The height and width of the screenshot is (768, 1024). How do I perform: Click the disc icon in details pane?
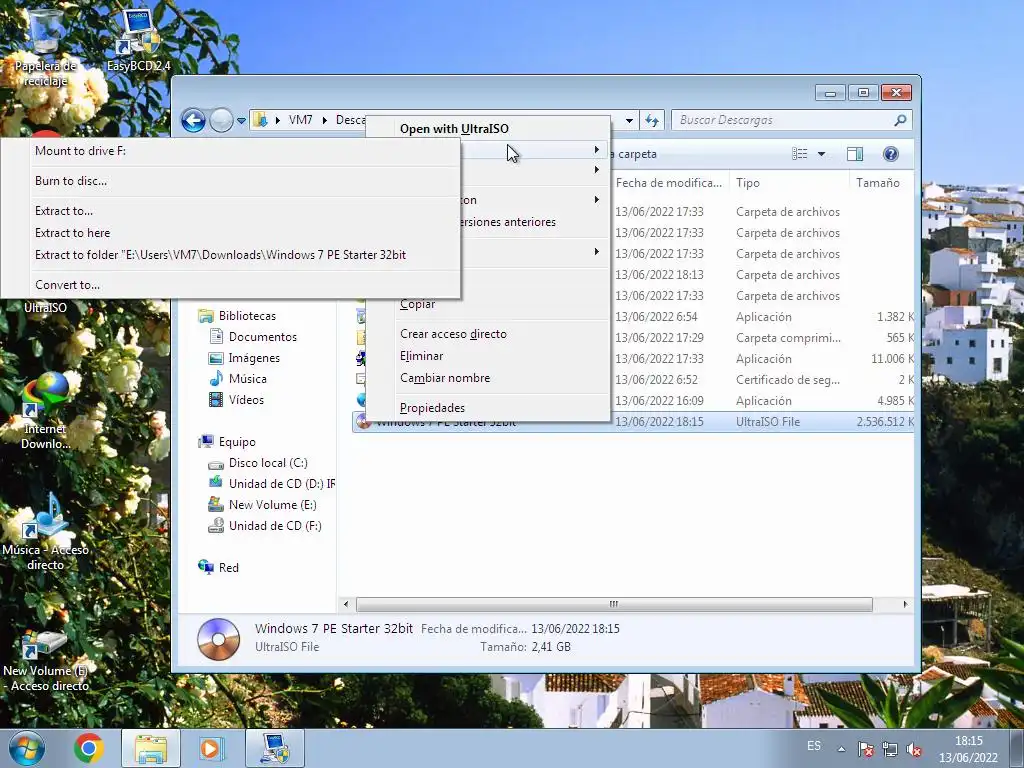[218, 639]
